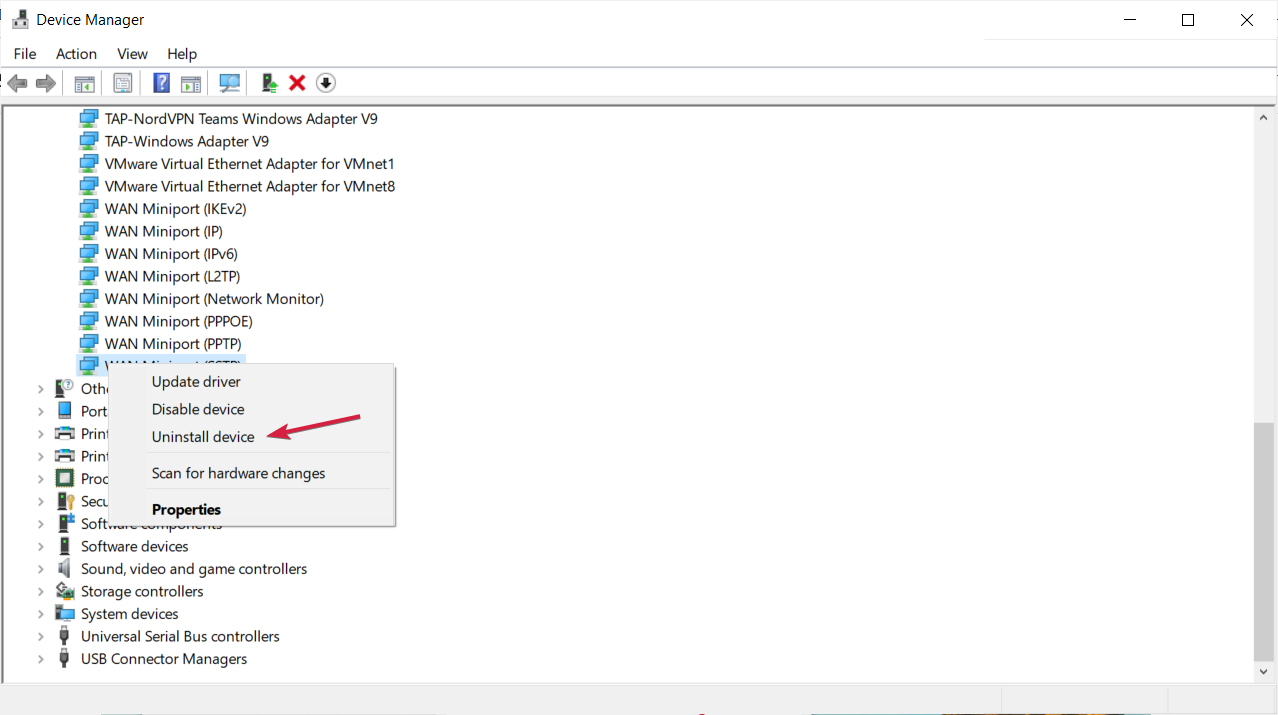Click the Universal Serial Bus controllers icon
This screenshot has height=715, width=1278.
(65, 636)
